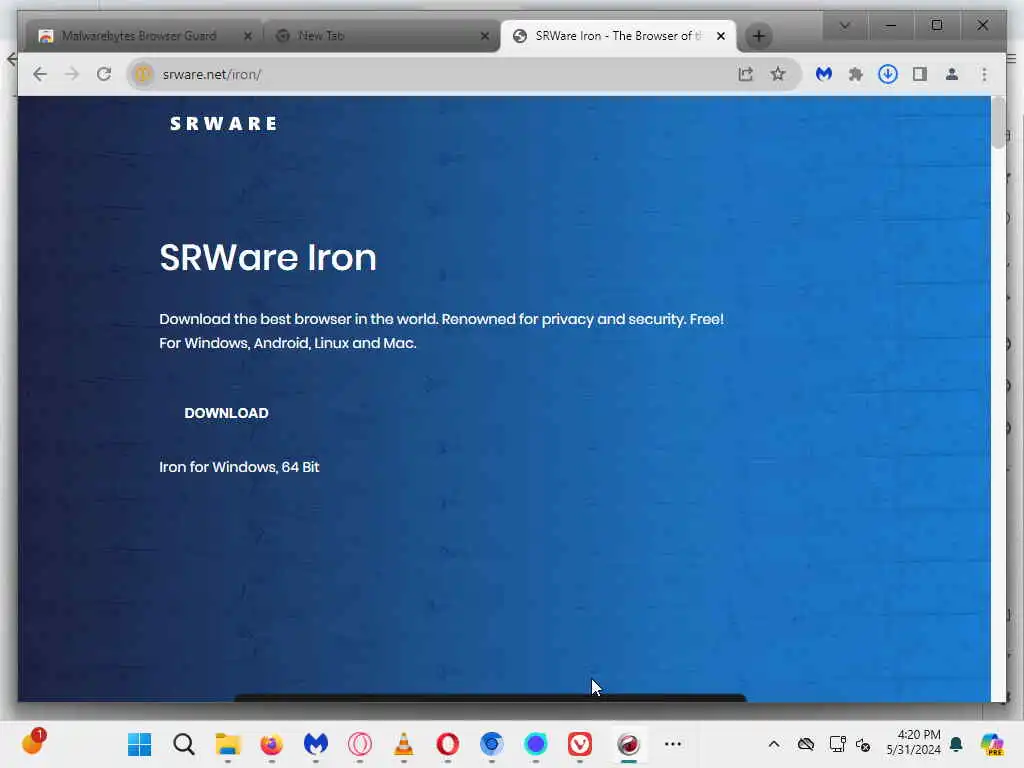Bookmark this page with the star
Image resolution: width=1024 pixels, height=768 pixels.
(777, 74)
